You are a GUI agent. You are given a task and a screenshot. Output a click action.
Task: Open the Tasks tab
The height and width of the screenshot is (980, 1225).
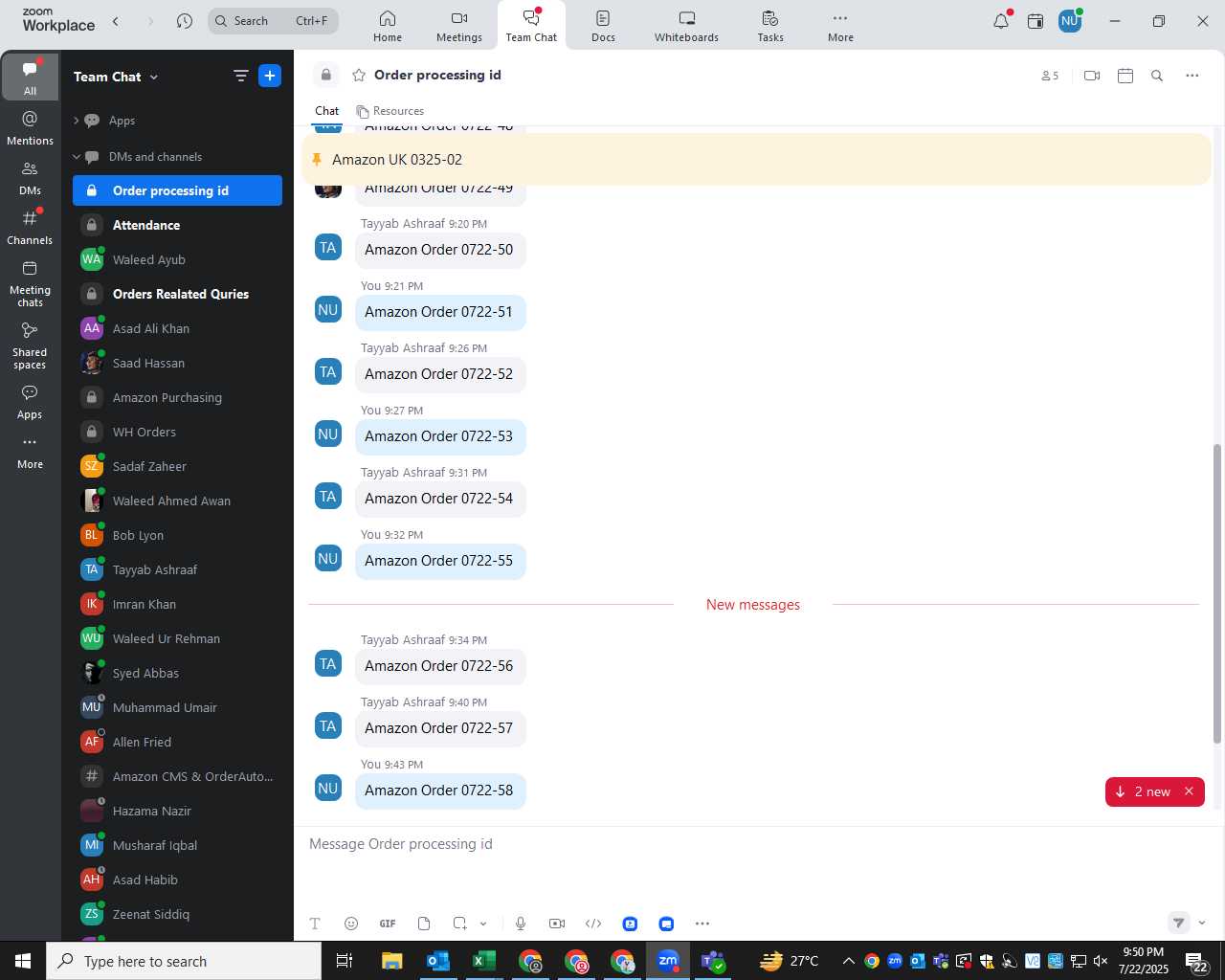[770, 26]
